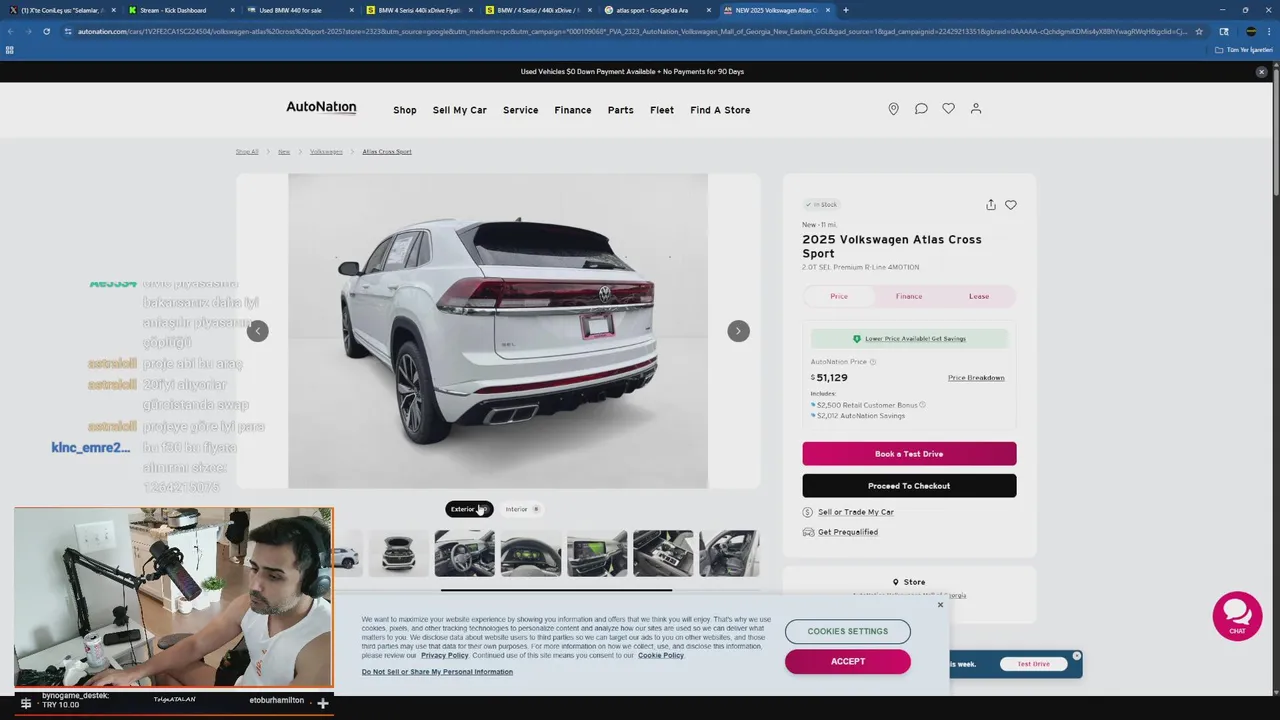Open the store location pin icon

tap(893, 109)
